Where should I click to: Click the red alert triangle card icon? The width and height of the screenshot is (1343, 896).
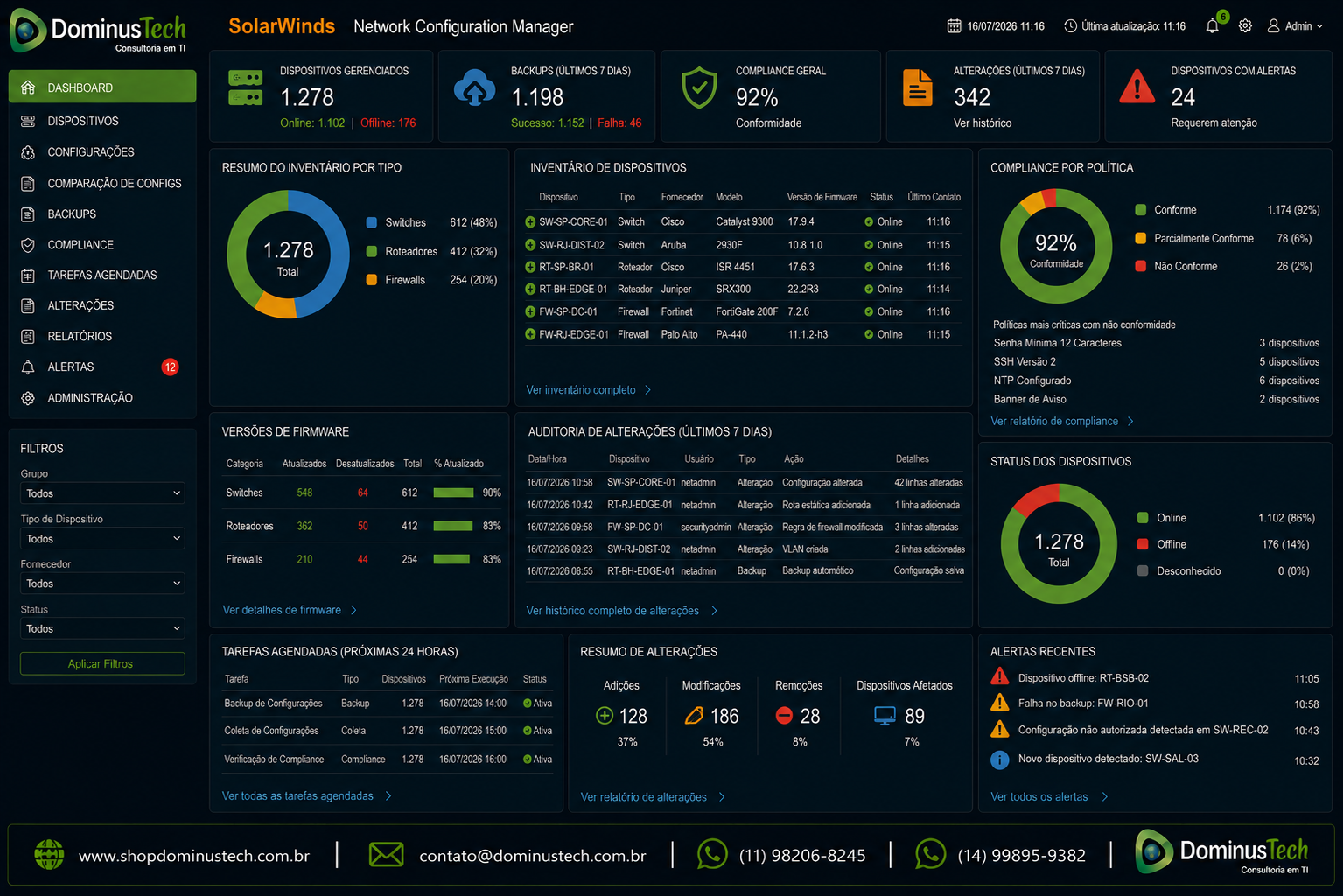(1137, 87)
